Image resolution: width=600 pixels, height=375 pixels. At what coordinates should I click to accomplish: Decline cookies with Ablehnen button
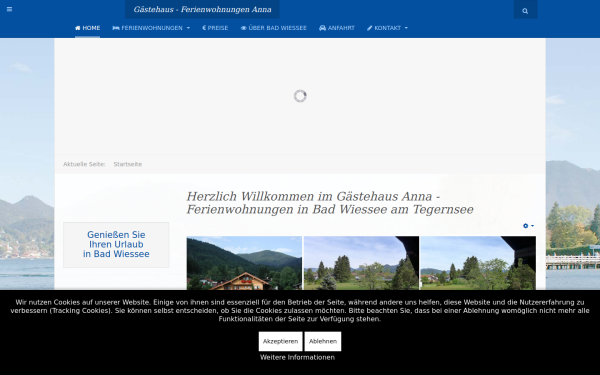[x=323, y=341]
